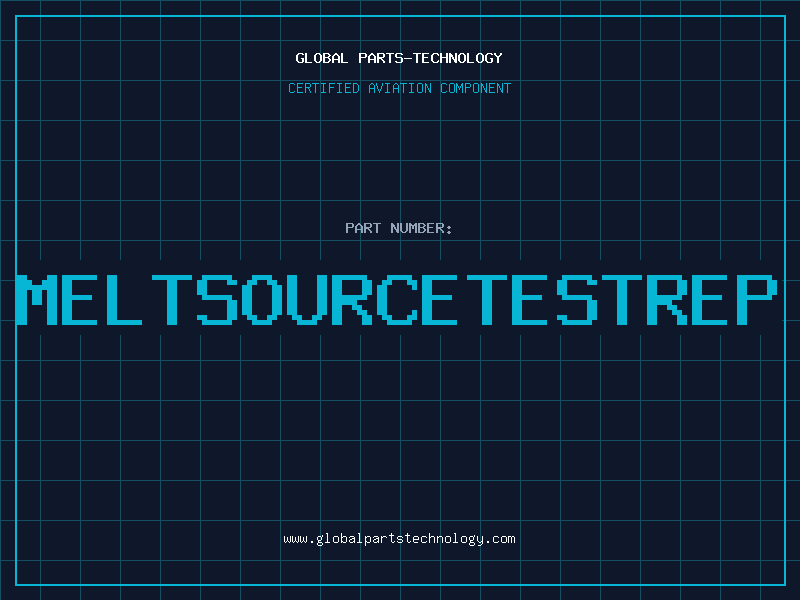800x600 pixels.
Task: Click the MELTSOURCETESTREP part number text
Action: [x=397, y=300]
